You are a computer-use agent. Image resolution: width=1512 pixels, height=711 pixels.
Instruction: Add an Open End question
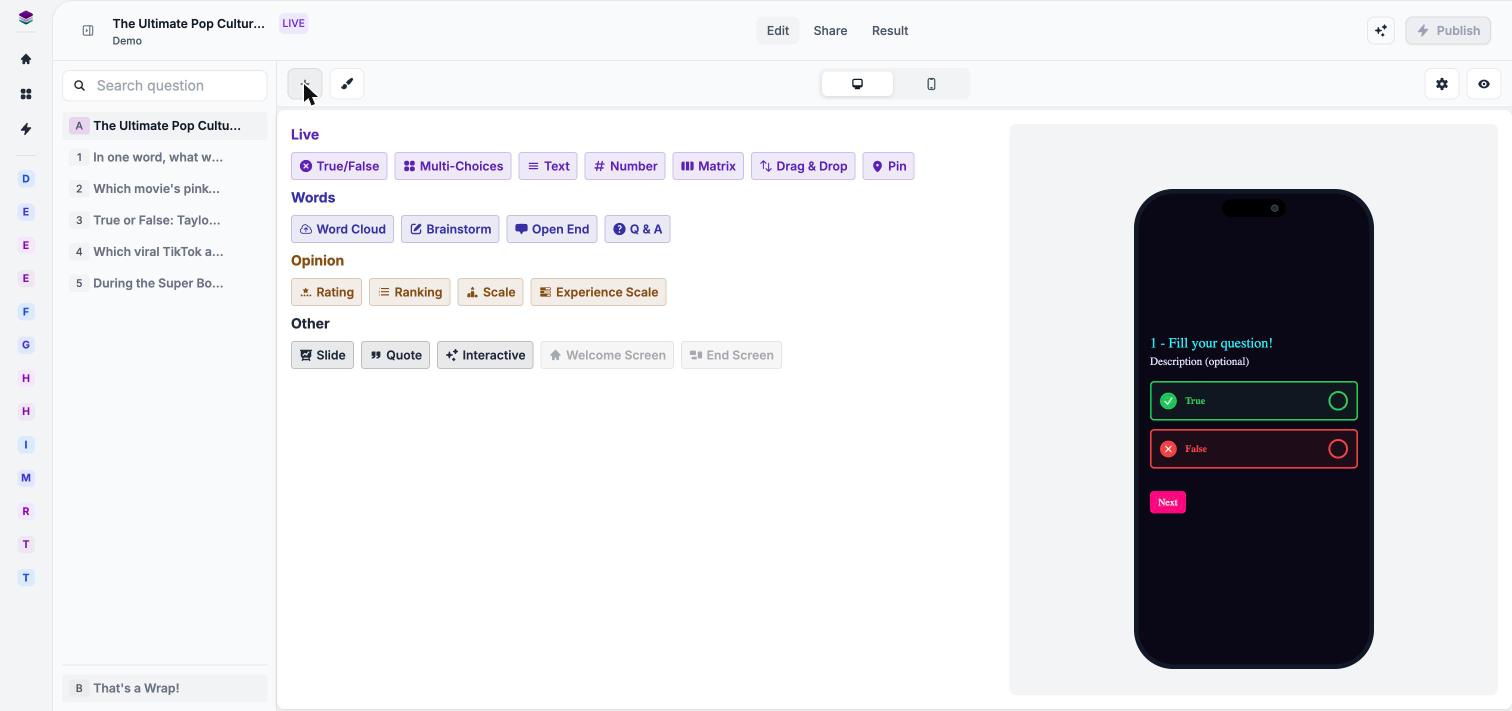coord(552,229)
